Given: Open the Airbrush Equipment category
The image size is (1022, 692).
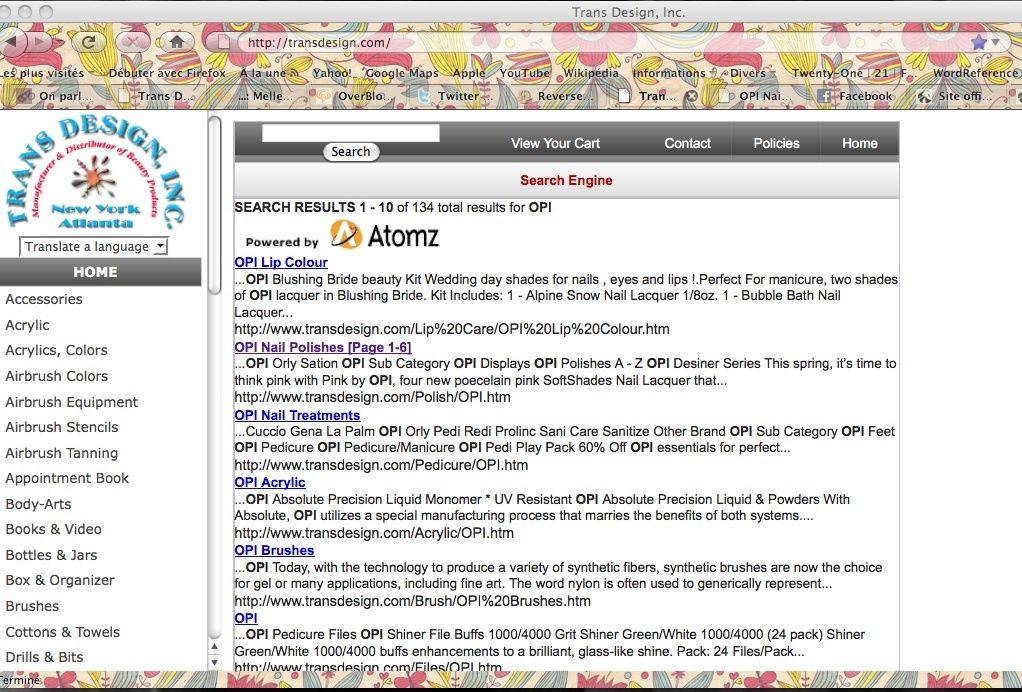Looking at the screenshot, I should (x=72, y=402).
